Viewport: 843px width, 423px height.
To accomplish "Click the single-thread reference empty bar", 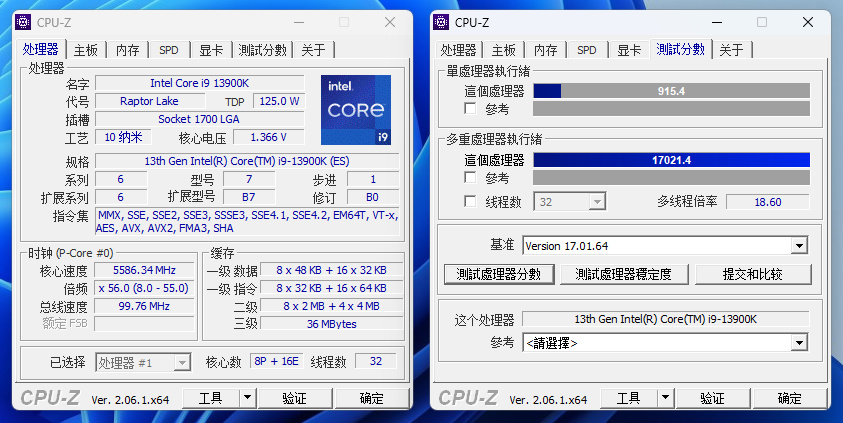I will click(x=671, y=109).
